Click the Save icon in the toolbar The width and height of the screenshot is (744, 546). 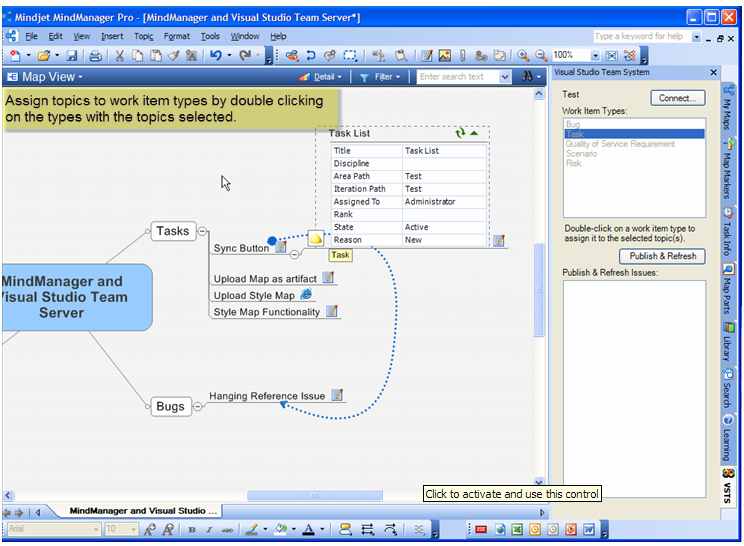click(71, 56)
